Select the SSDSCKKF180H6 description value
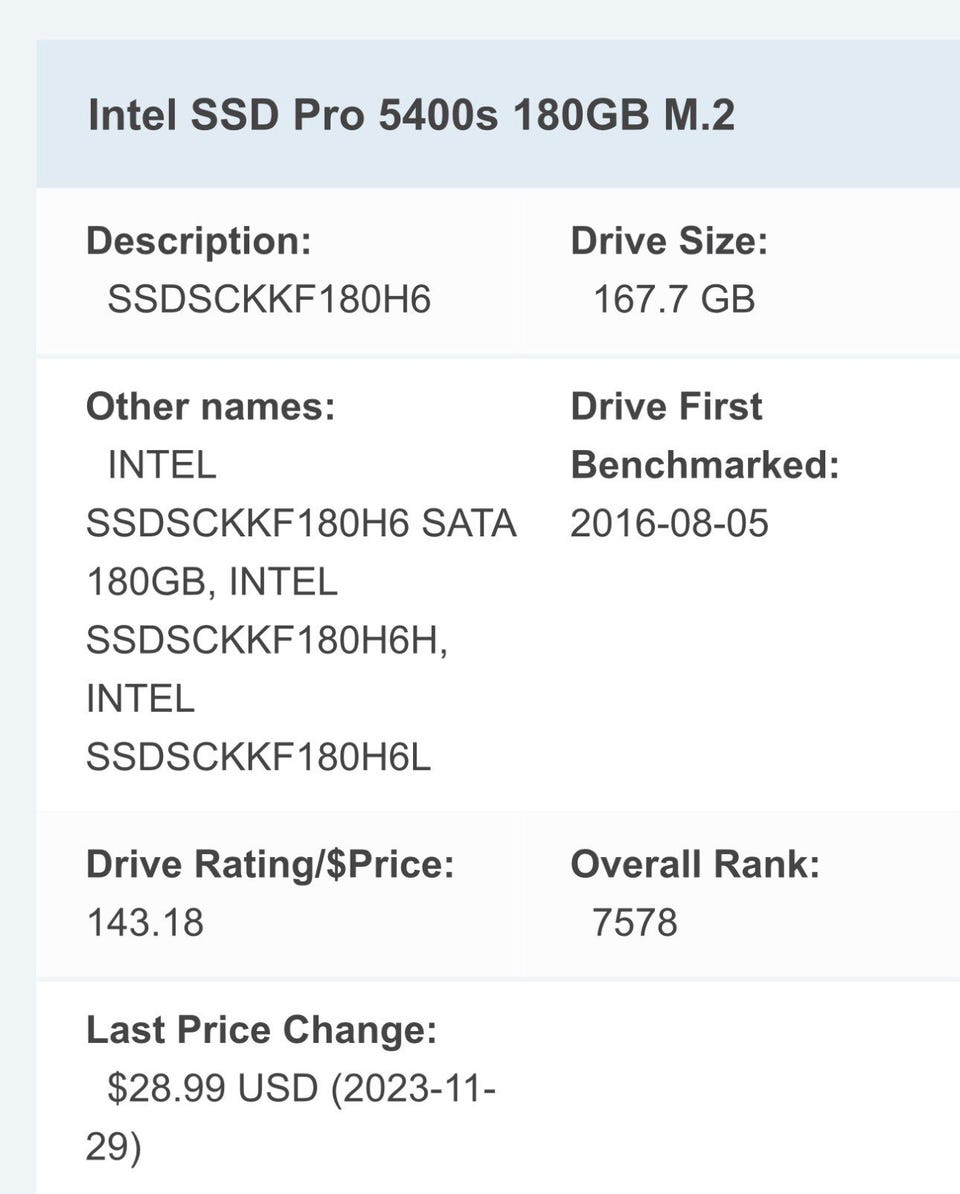Image resolution: width=960 pixels, height=1194 pixels. pyautogui.click(x=269, y=299)
